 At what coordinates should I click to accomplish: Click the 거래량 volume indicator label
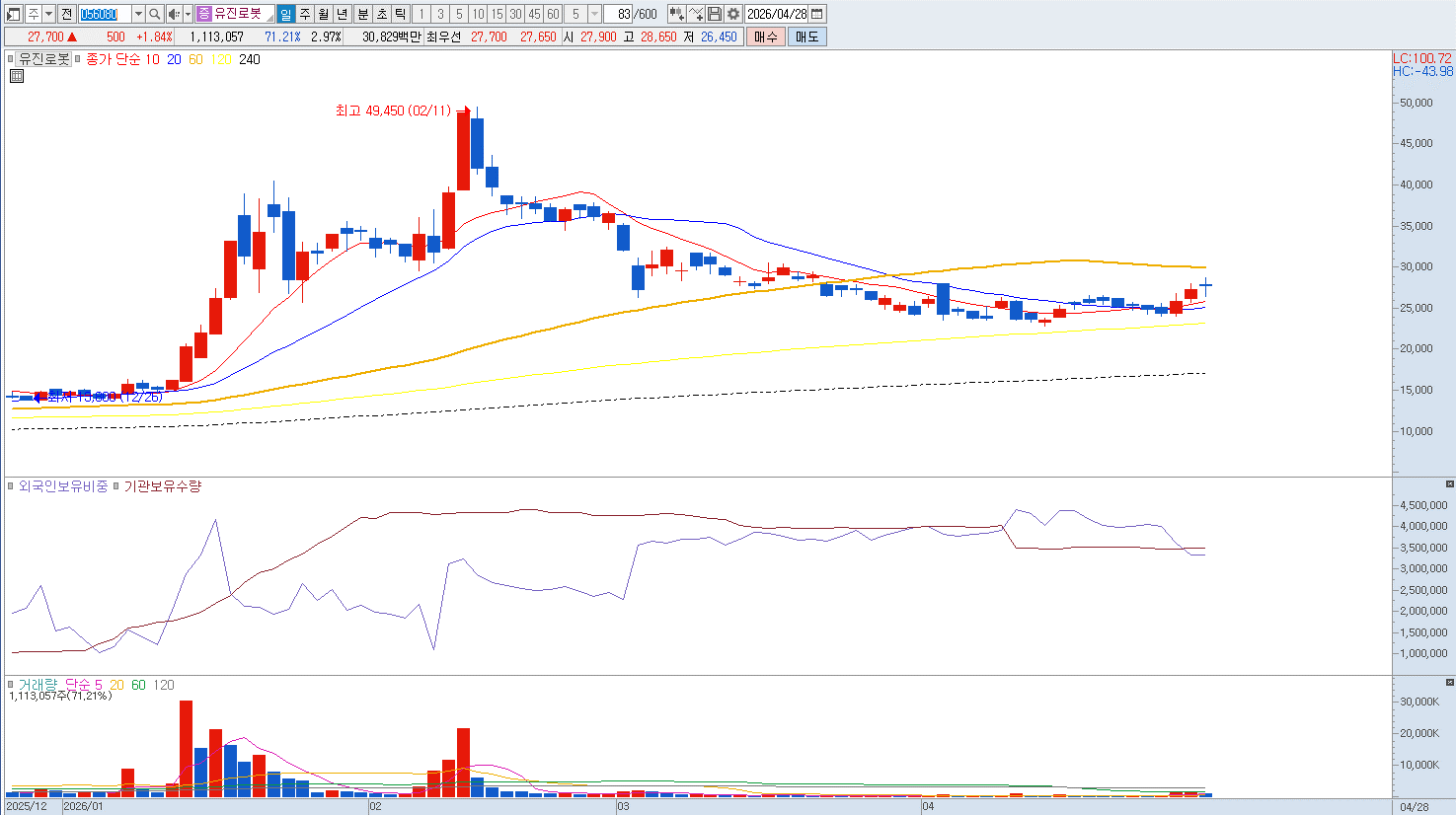pos(38,685)
